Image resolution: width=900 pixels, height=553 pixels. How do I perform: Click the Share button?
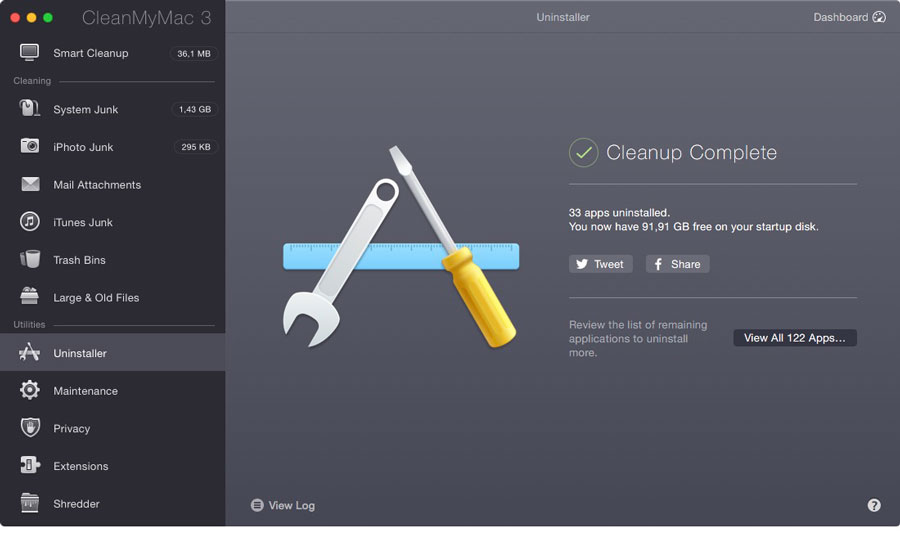tap(677, 264)
